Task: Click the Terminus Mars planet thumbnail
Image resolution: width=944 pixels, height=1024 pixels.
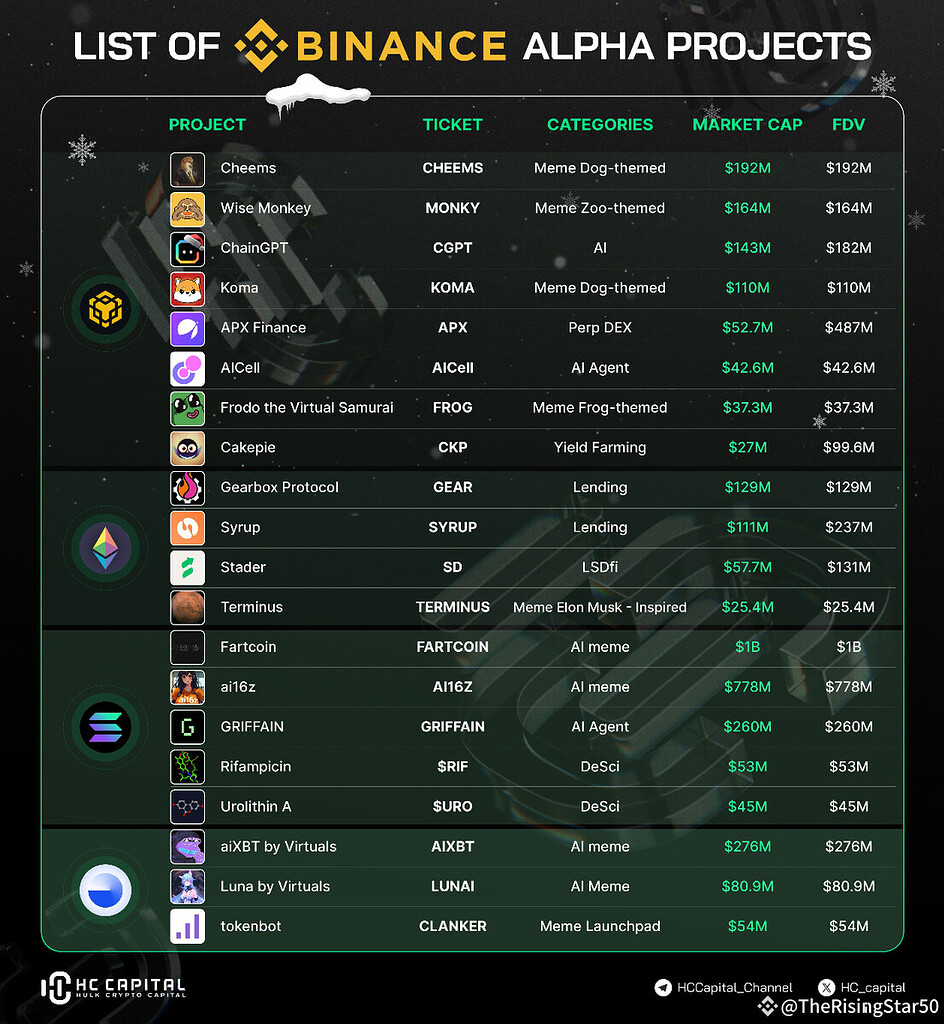Action: (187, 607)
